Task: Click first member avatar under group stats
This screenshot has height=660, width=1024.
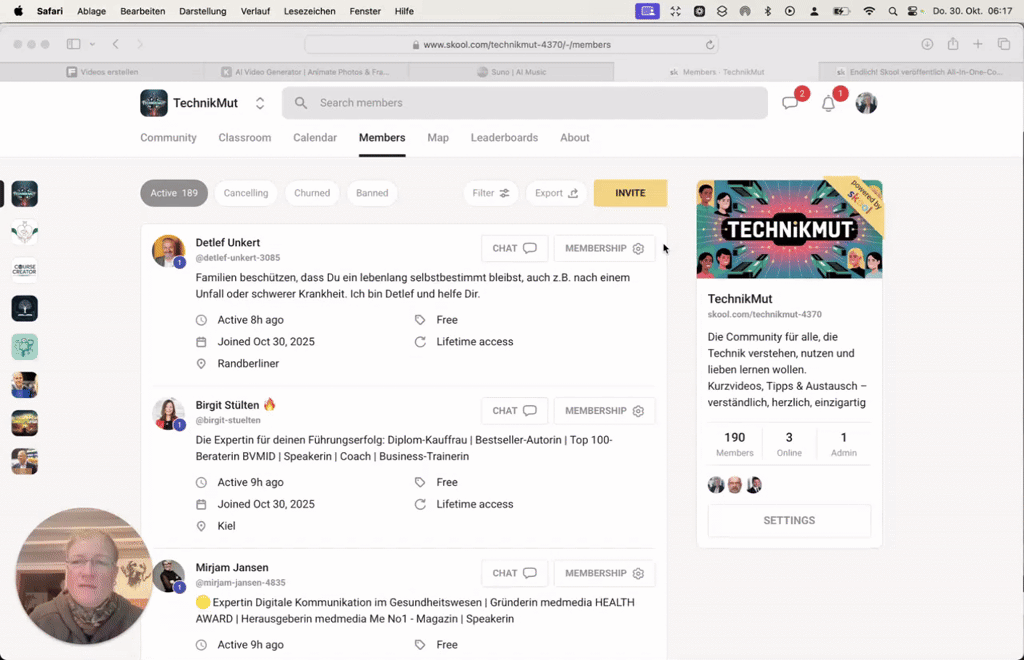Action: coord(716,484)
